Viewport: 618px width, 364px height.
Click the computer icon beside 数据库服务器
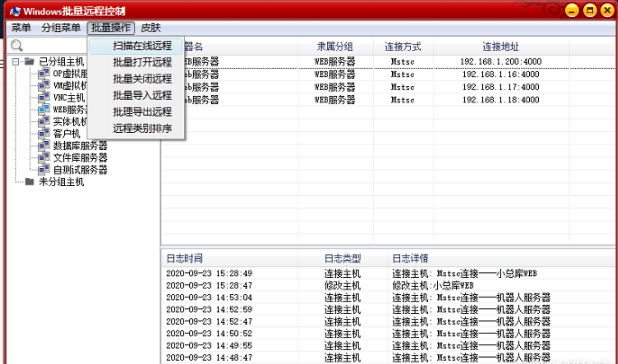[x=44, y=146]
